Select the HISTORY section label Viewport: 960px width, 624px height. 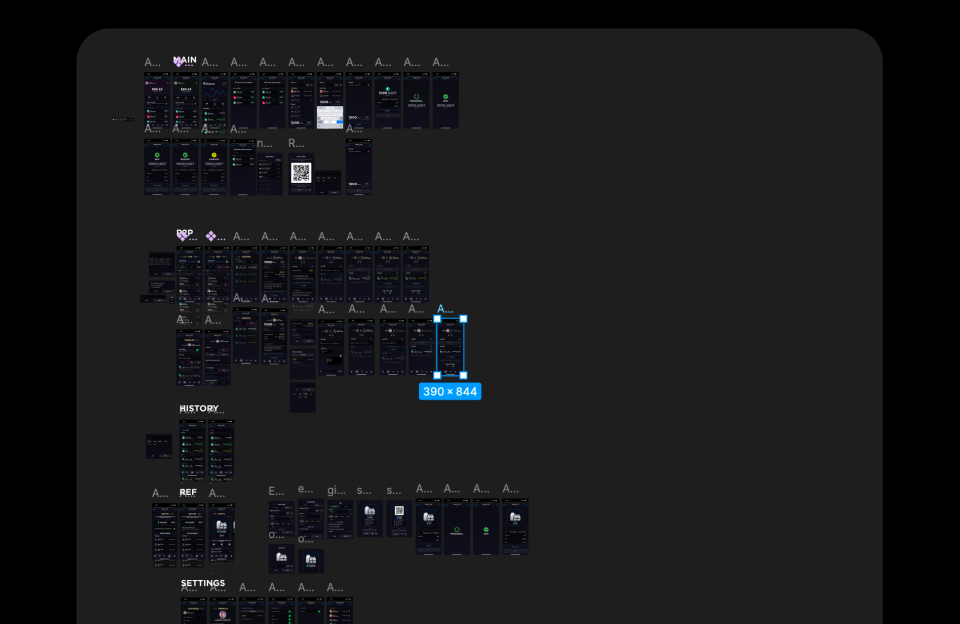click(199, 408)
